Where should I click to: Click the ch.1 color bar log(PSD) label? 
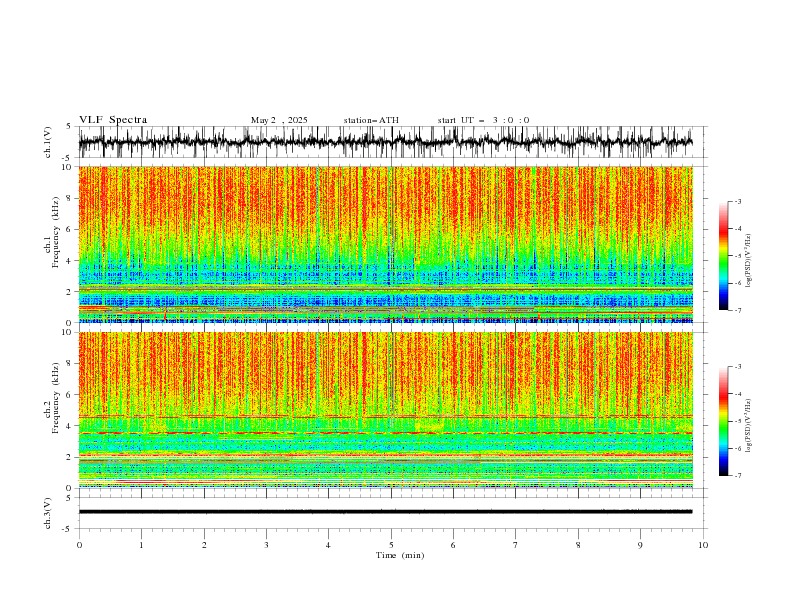[x=749, y=261]
